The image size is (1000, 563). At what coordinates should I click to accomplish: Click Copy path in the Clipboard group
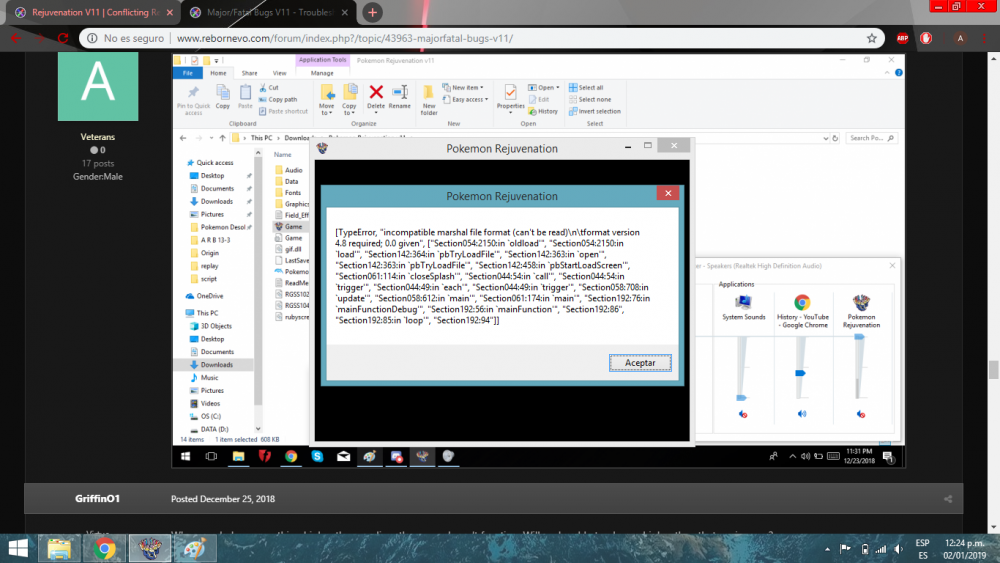(x=278, y=99)
